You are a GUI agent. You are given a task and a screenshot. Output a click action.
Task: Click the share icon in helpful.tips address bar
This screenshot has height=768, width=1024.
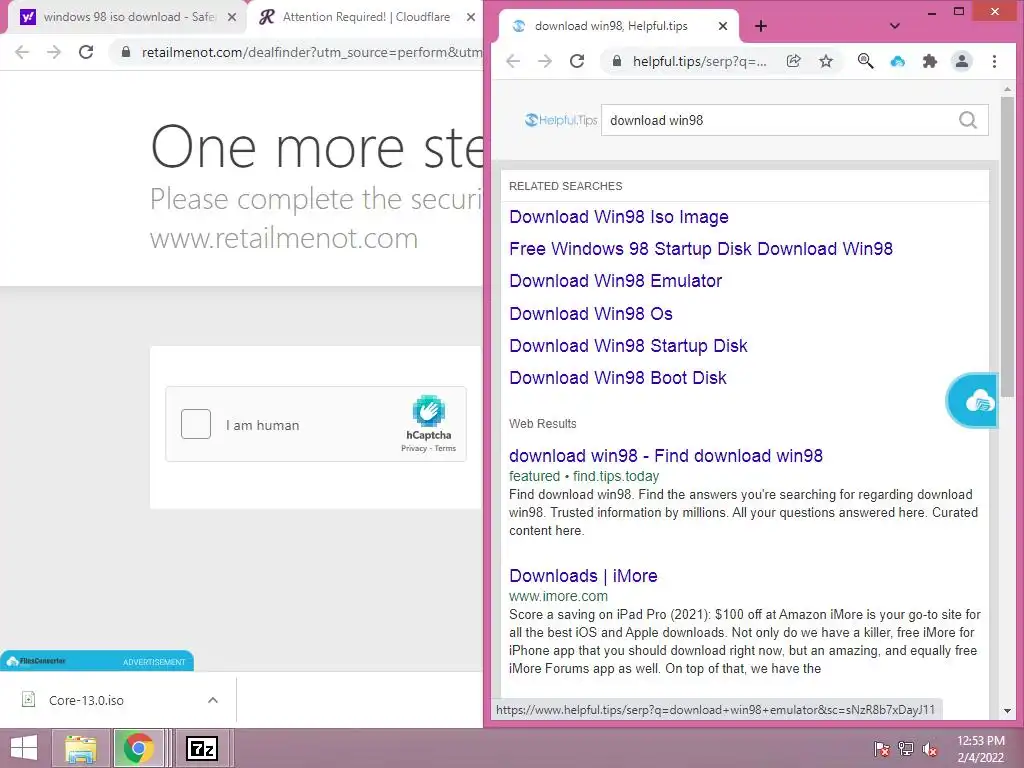(793, 61)
